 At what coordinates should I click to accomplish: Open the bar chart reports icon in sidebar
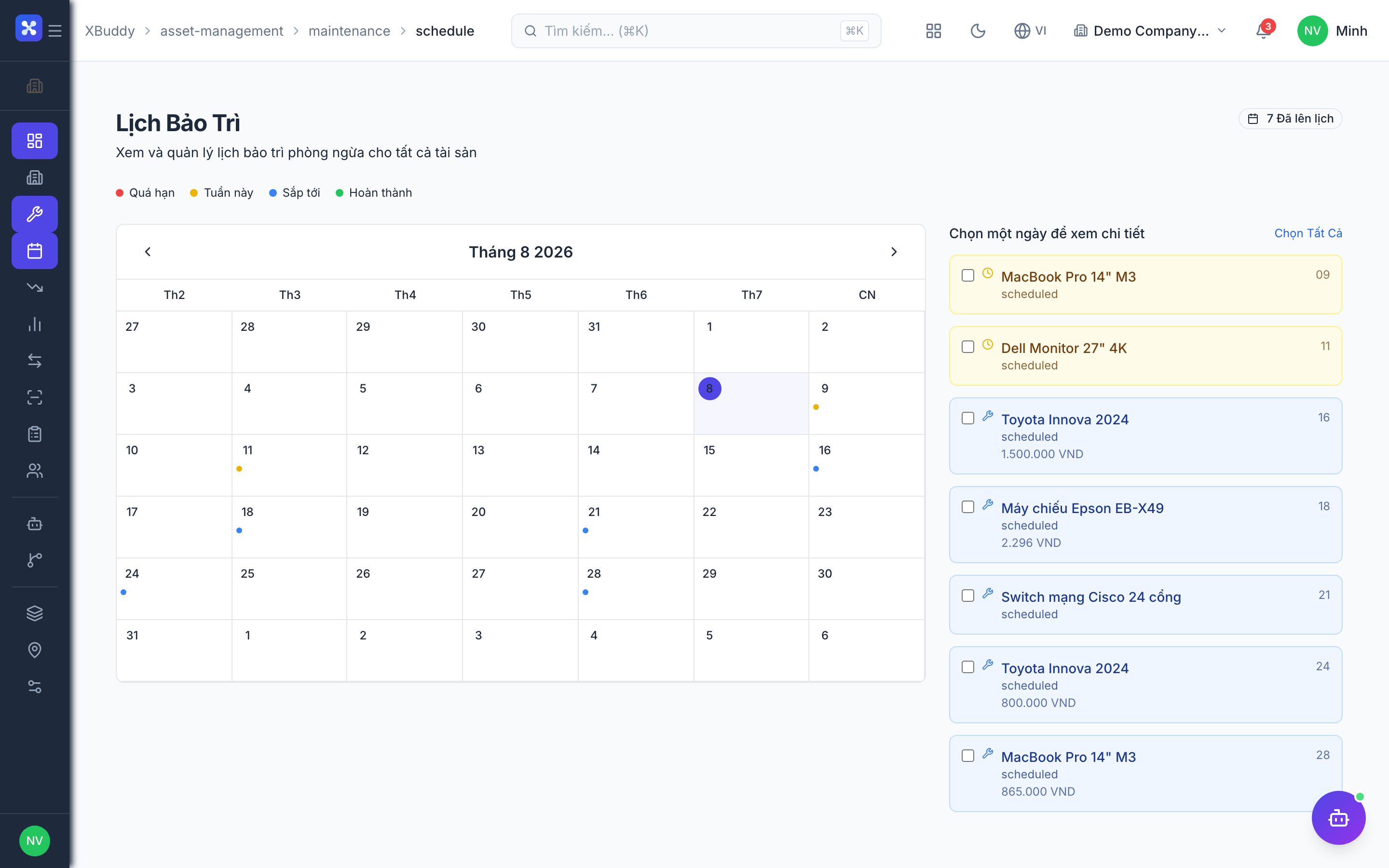(34, 325)
